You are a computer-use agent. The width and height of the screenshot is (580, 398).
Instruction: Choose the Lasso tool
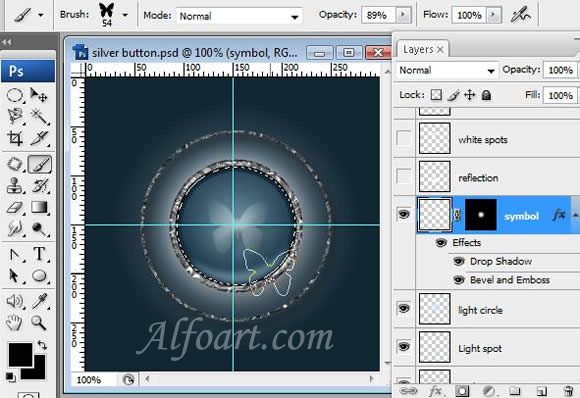[15, 116]
